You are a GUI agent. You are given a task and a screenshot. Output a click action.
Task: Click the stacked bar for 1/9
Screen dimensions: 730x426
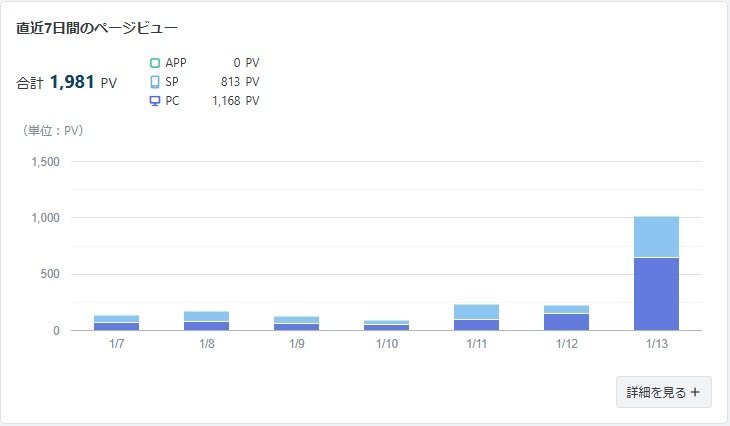coord(296,323)
